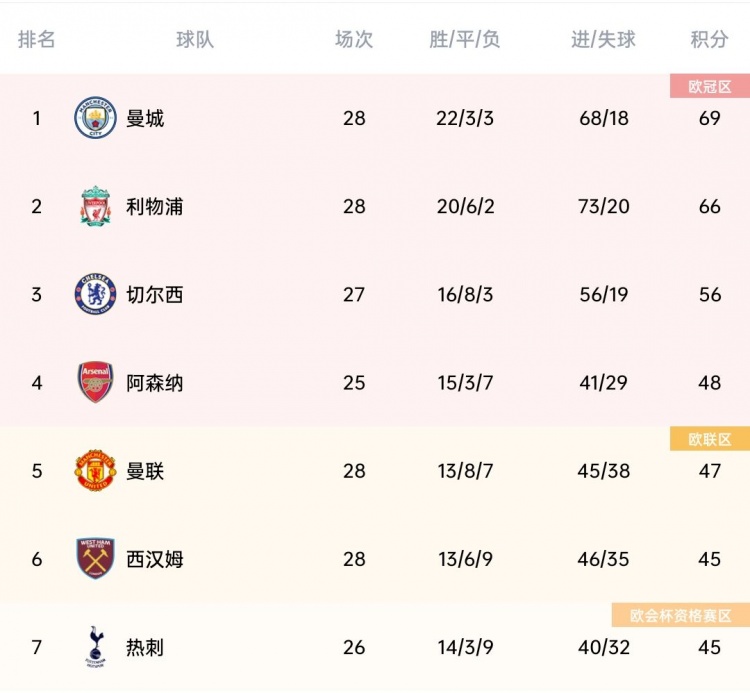Open the 利物浦 team name link
750x693 pixels.
pyautogui.click(x=154, y=206)
